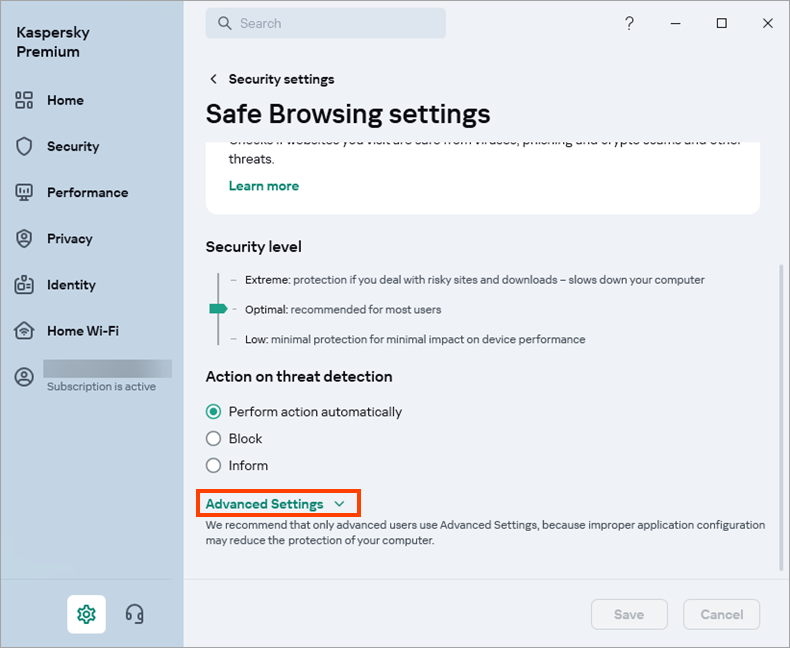Expand the Advanced Settings section
This screenshot has width=790, height=648.
pyautogui.click(x=275, y=504)
